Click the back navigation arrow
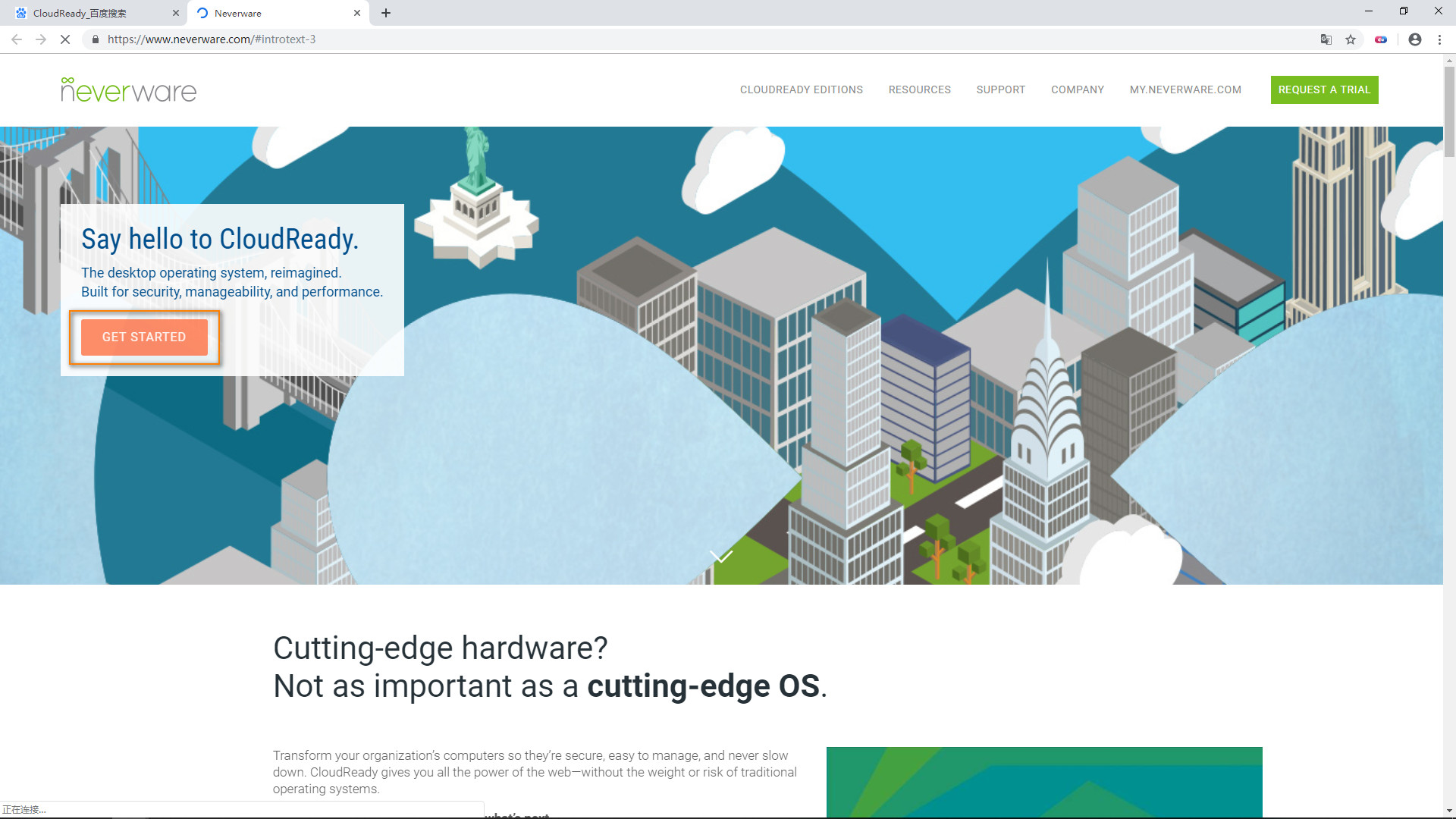The image size is (1456, 819). (17, 39)
